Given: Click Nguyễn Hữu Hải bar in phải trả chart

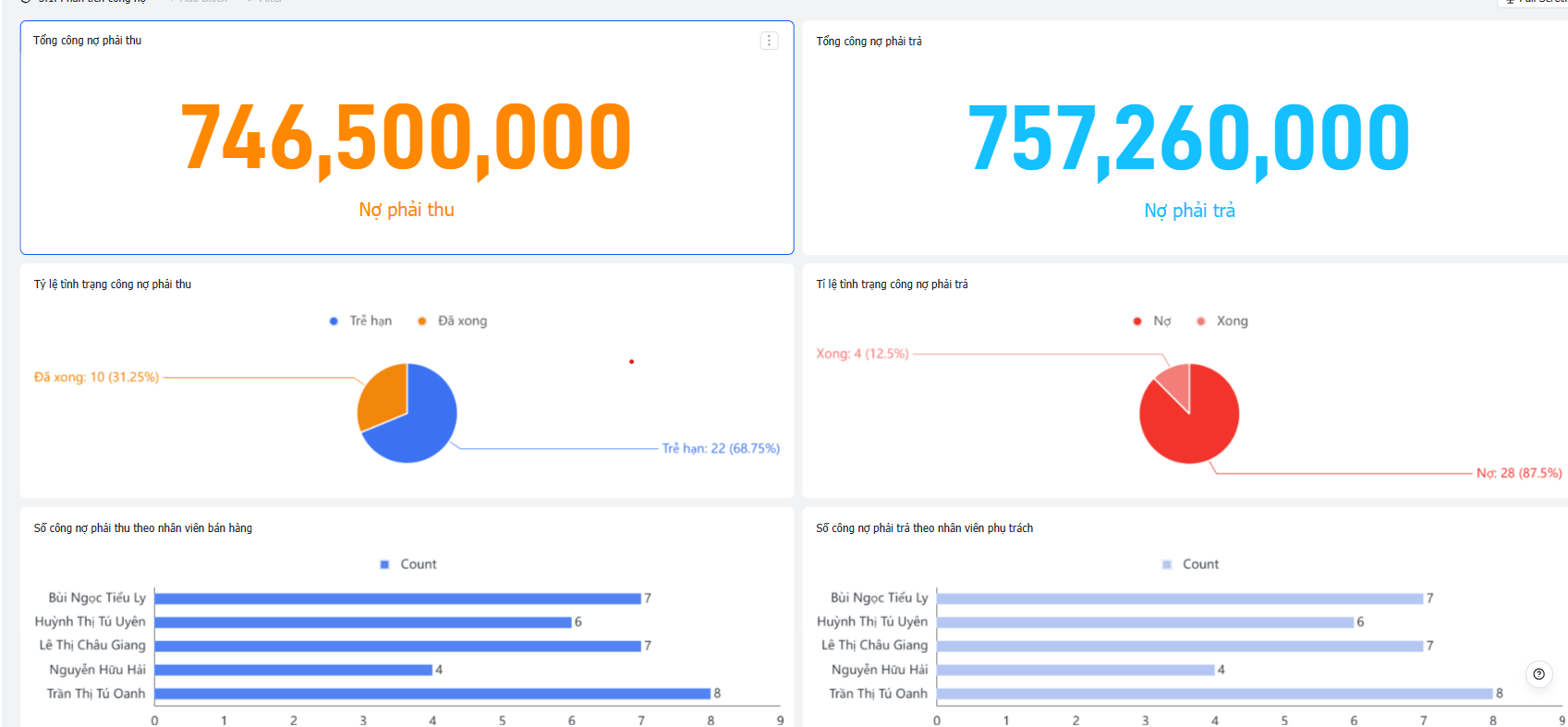Looking at the screenshot, I should point(1076,670).
